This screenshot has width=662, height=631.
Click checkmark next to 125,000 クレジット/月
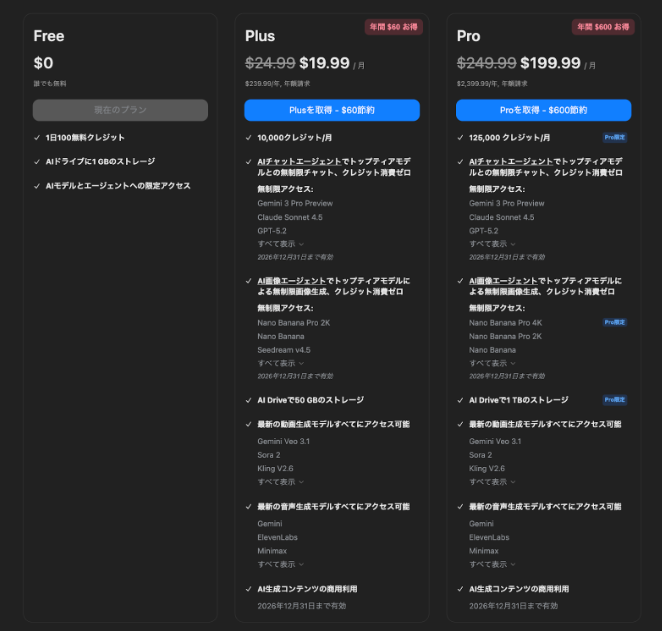460,138
